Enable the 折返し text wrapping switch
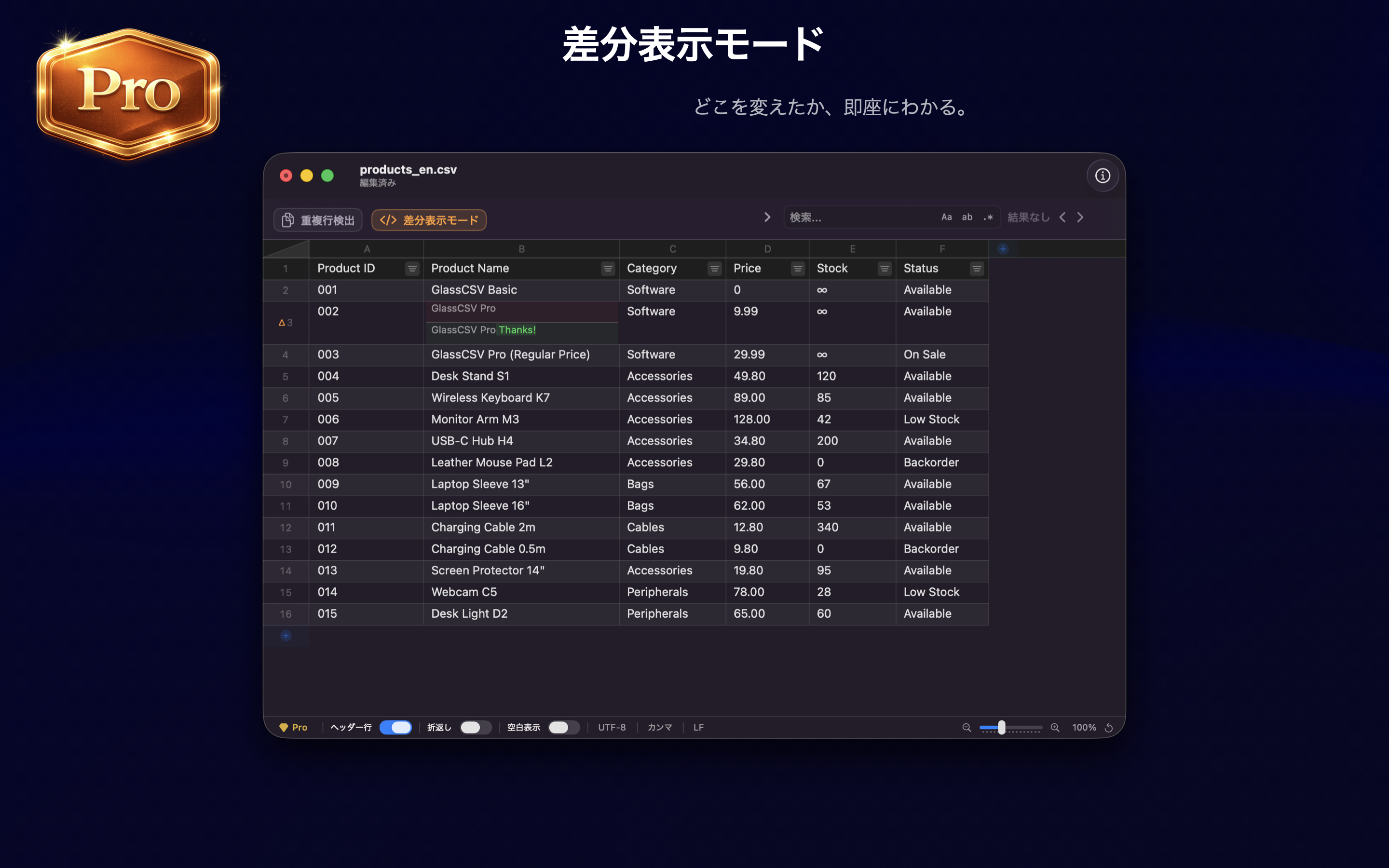The image size is (1389, 868). click(x=475, y=727)
